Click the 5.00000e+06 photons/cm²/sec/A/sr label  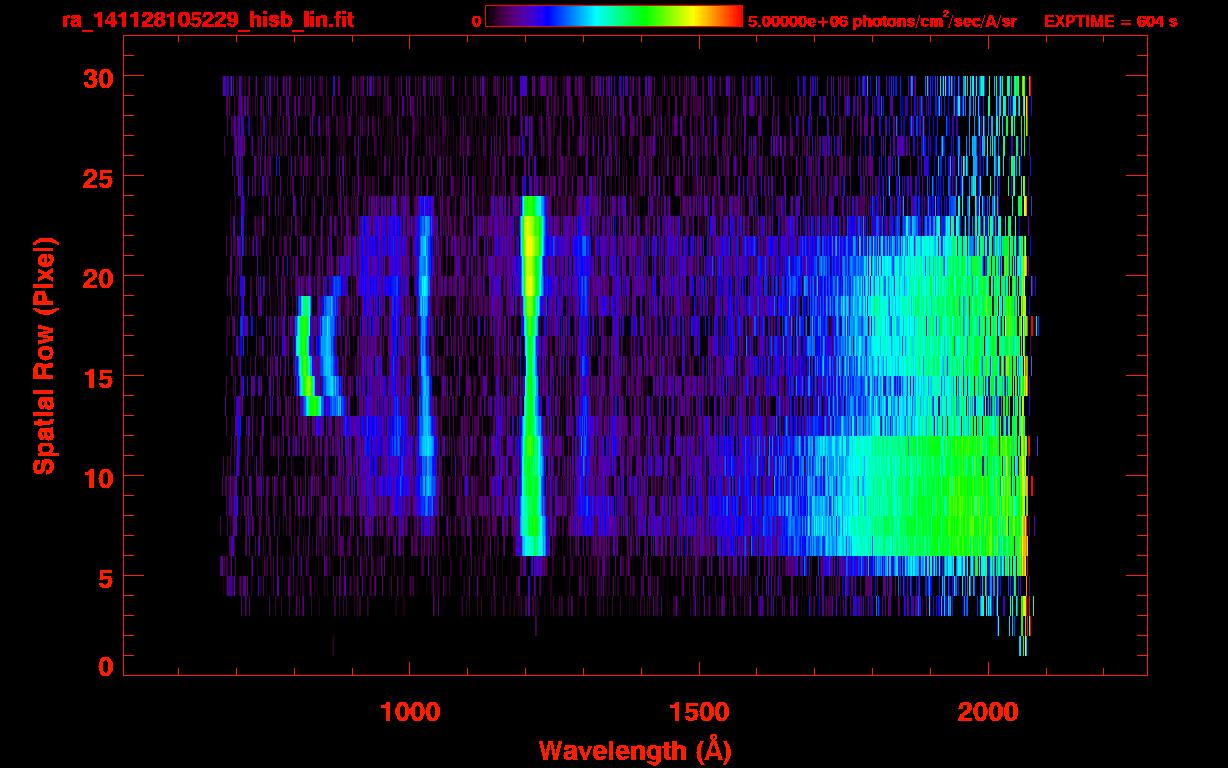point(882,21)
